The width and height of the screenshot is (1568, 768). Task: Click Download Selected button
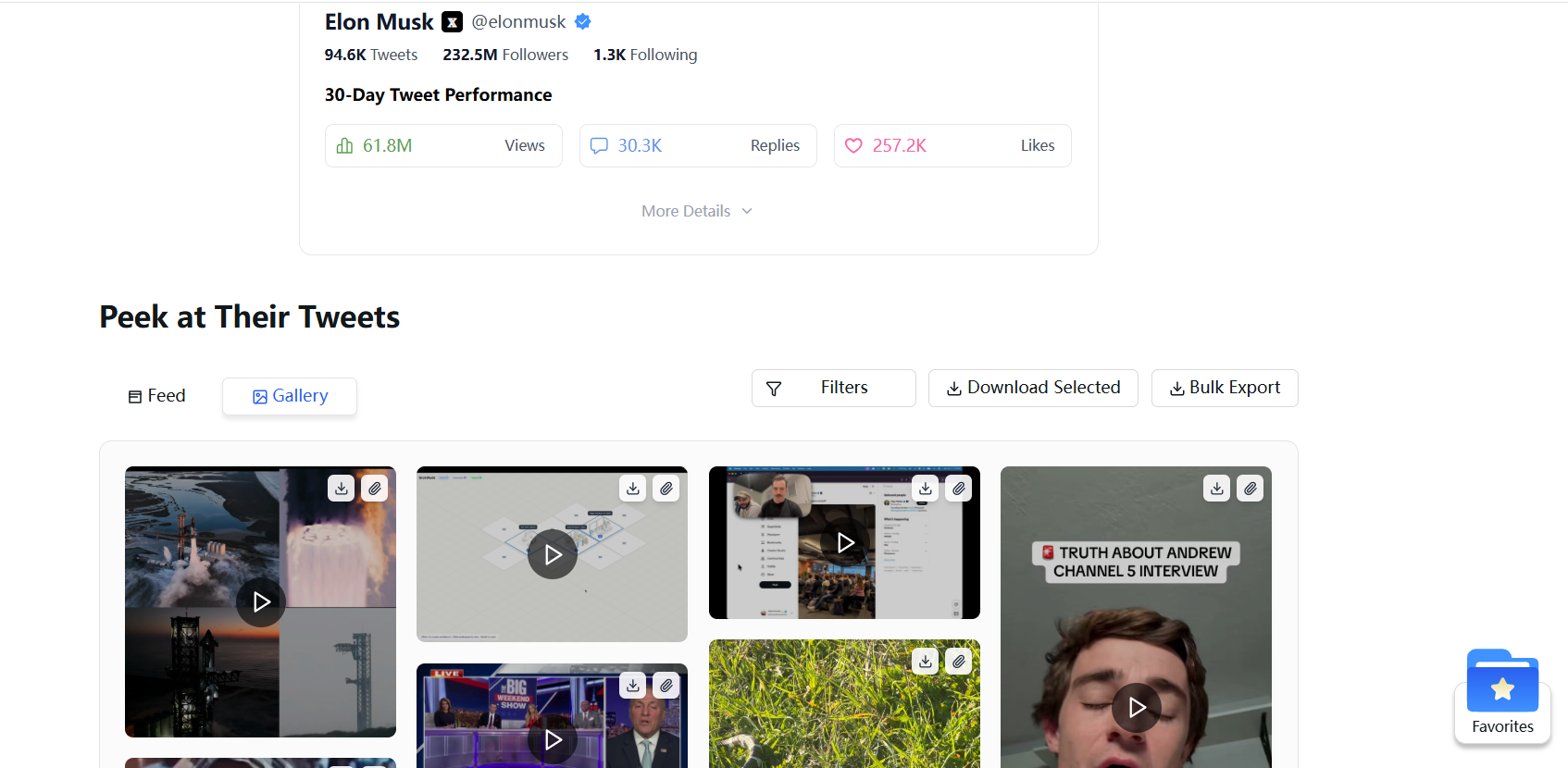(1033, 388)
